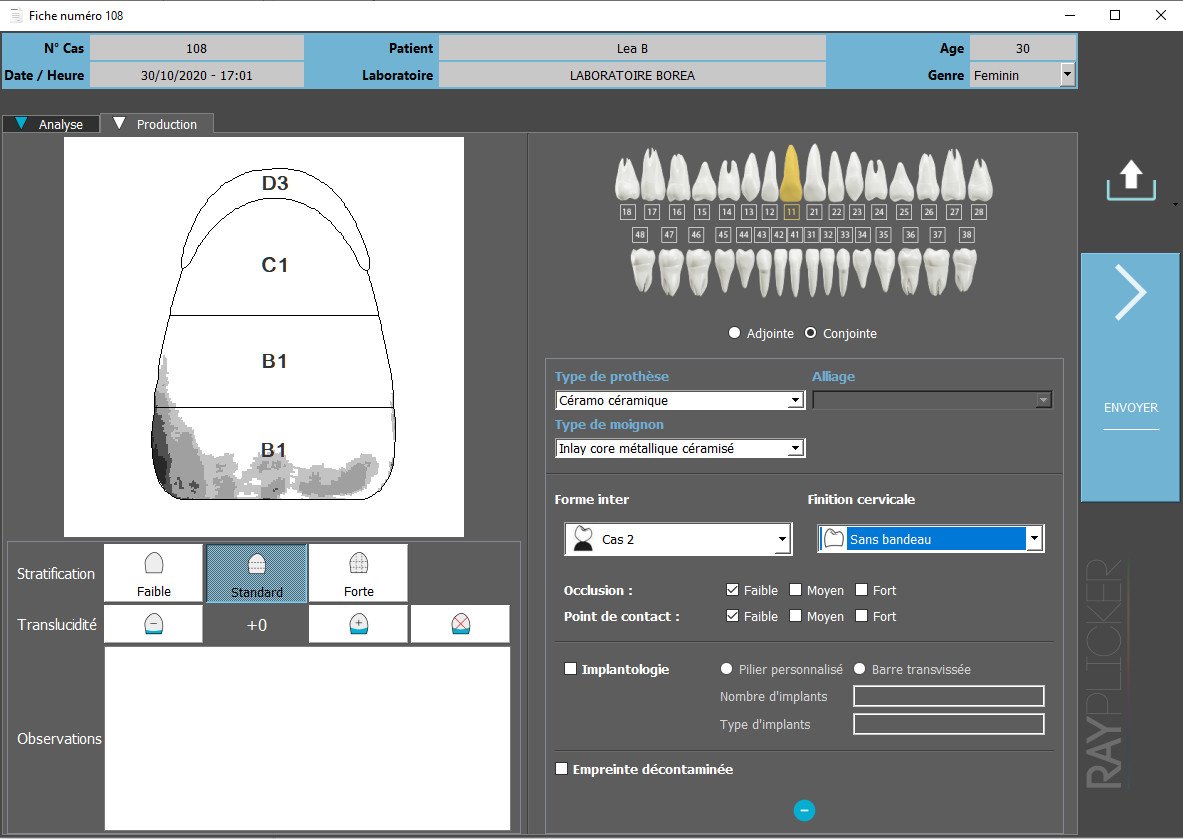
Task: Select the Forte stratification icon
Action: tap(358, 573)
